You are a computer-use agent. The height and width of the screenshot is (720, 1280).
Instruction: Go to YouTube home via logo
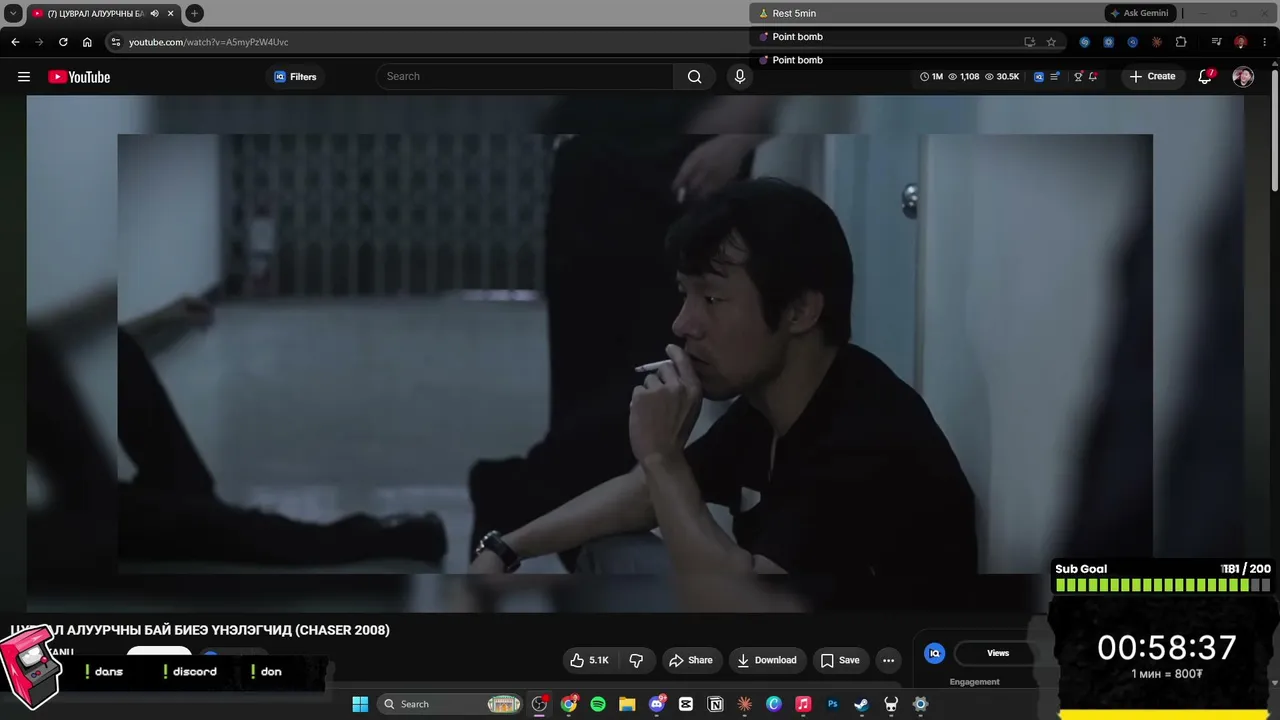[x=79, y=77]
